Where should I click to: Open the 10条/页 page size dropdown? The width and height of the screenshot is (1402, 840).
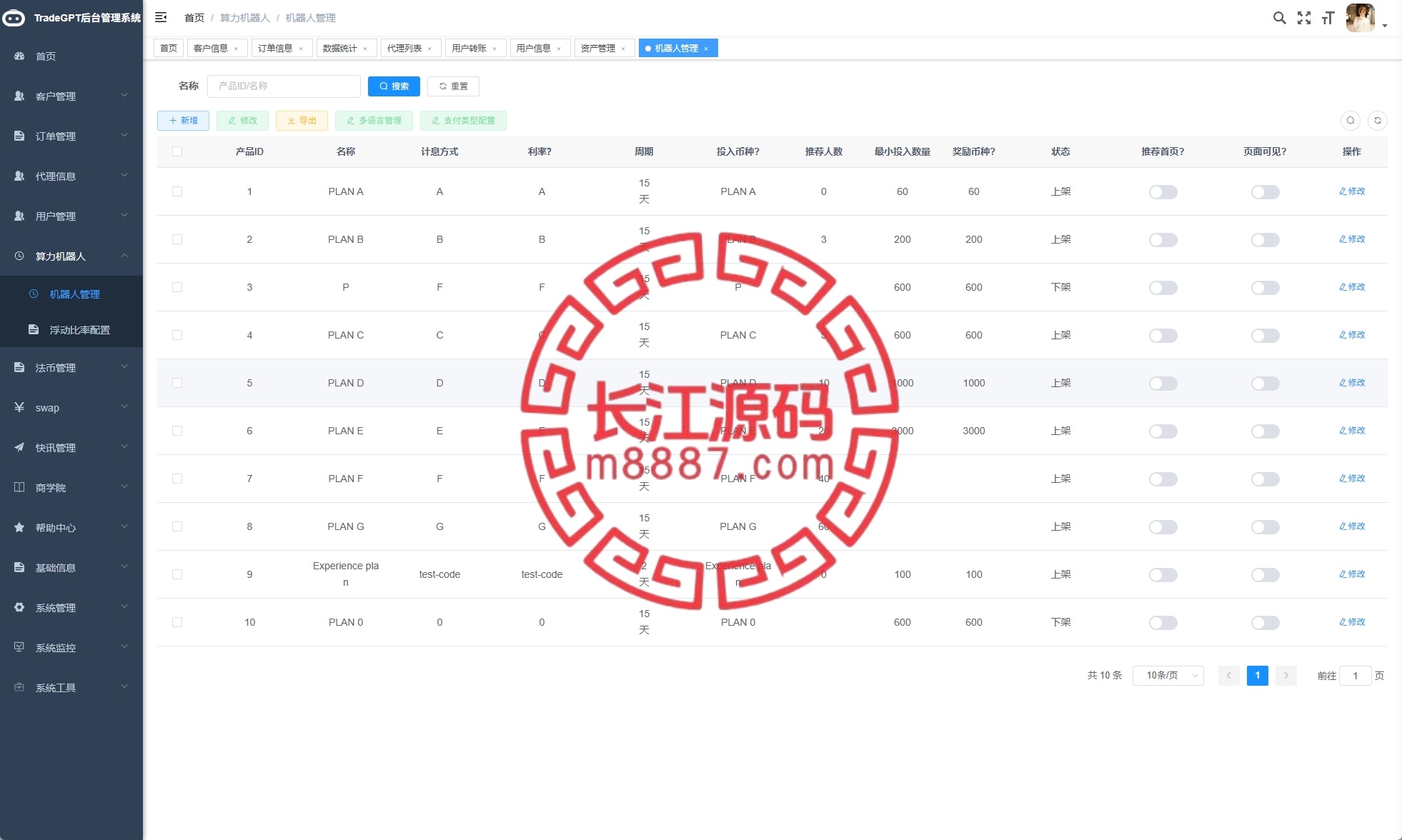click(x=1168, y=675)
